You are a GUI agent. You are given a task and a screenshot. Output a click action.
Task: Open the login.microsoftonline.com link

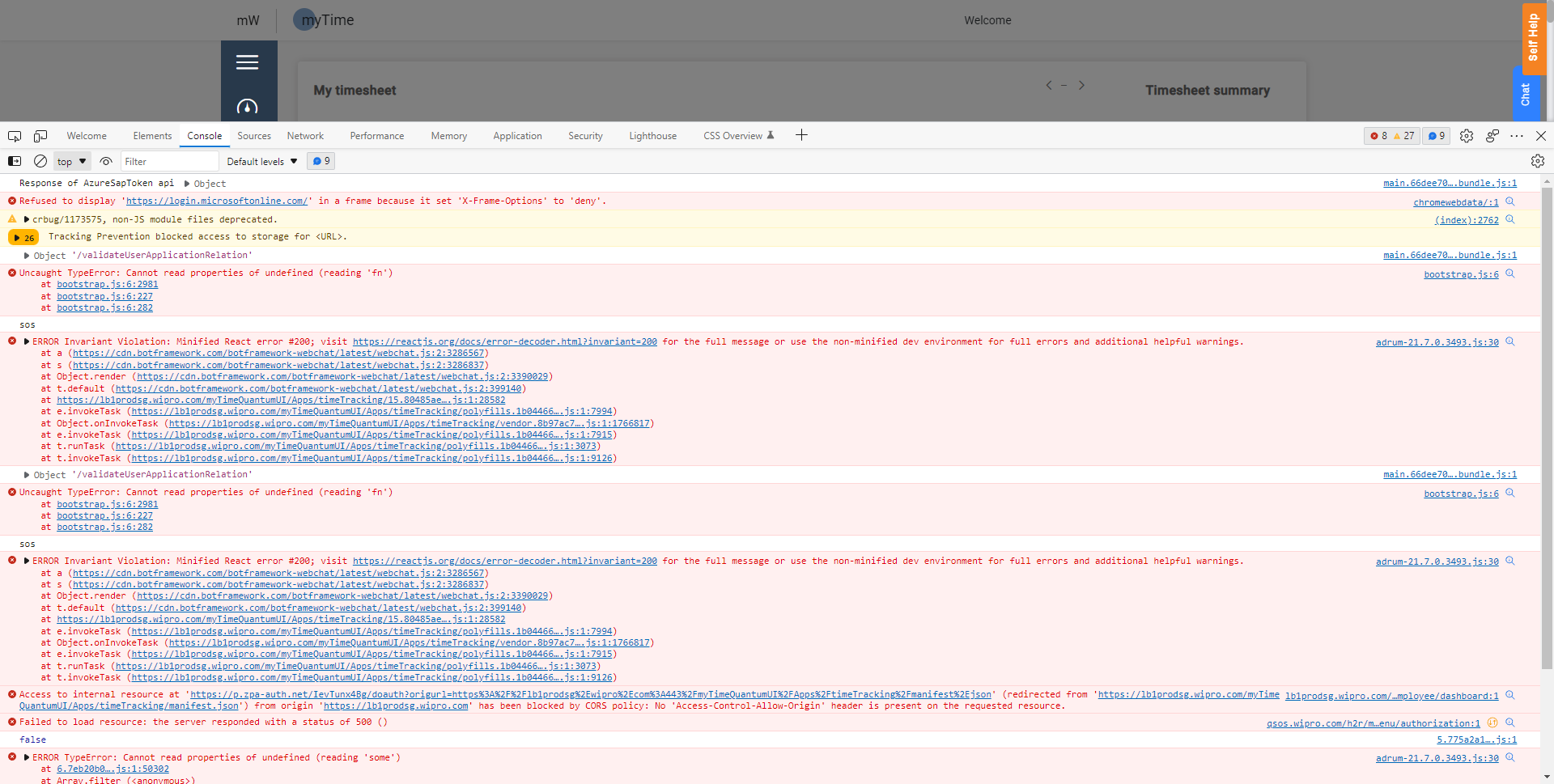[216, 201]
